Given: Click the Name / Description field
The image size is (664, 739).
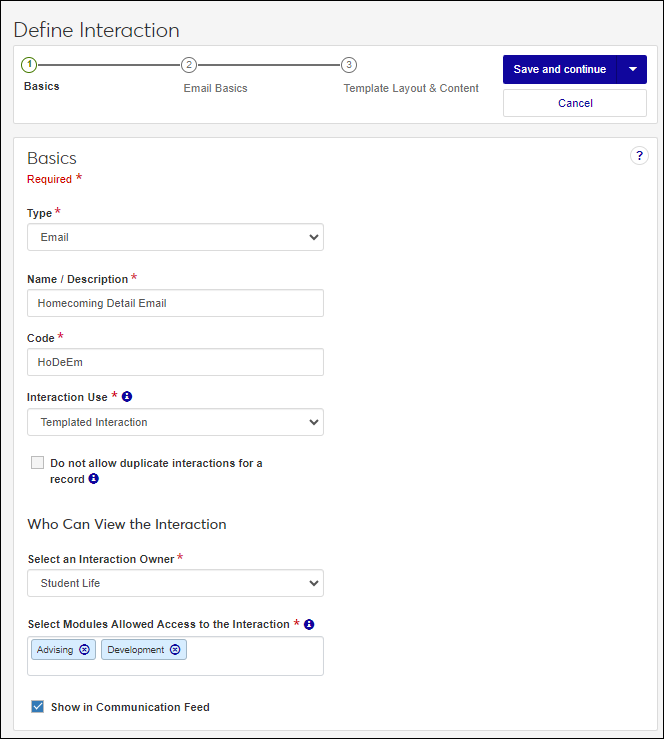Looking at the screenshot, I should 175,303.
